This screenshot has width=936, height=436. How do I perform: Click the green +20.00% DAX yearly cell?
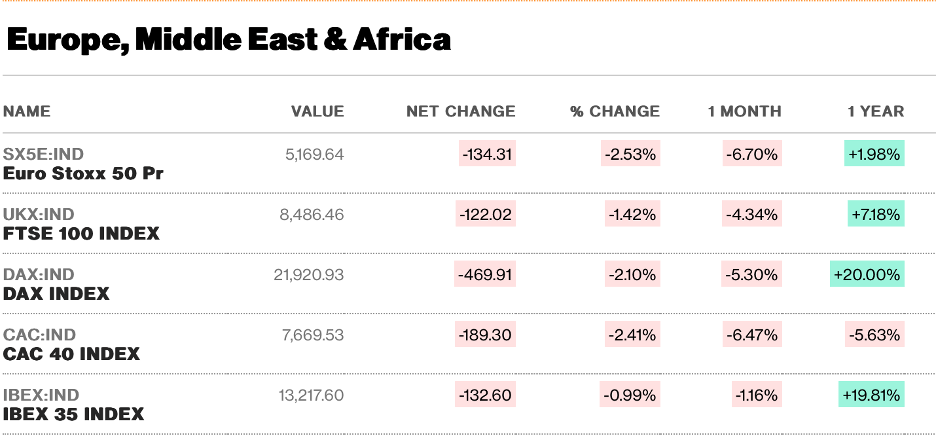(866, 274)
